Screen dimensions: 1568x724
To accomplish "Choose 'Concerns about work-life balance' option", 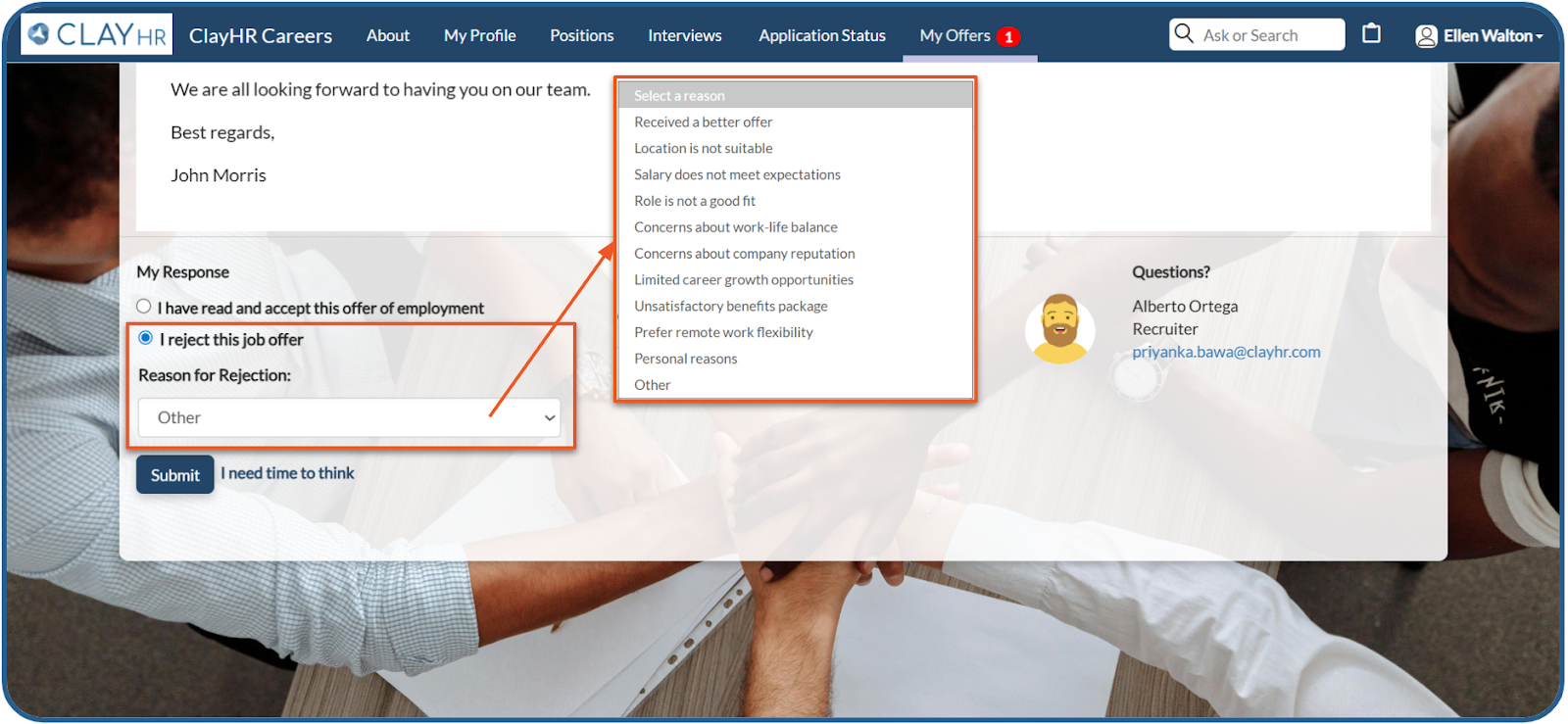I will [x=795, y=227].
